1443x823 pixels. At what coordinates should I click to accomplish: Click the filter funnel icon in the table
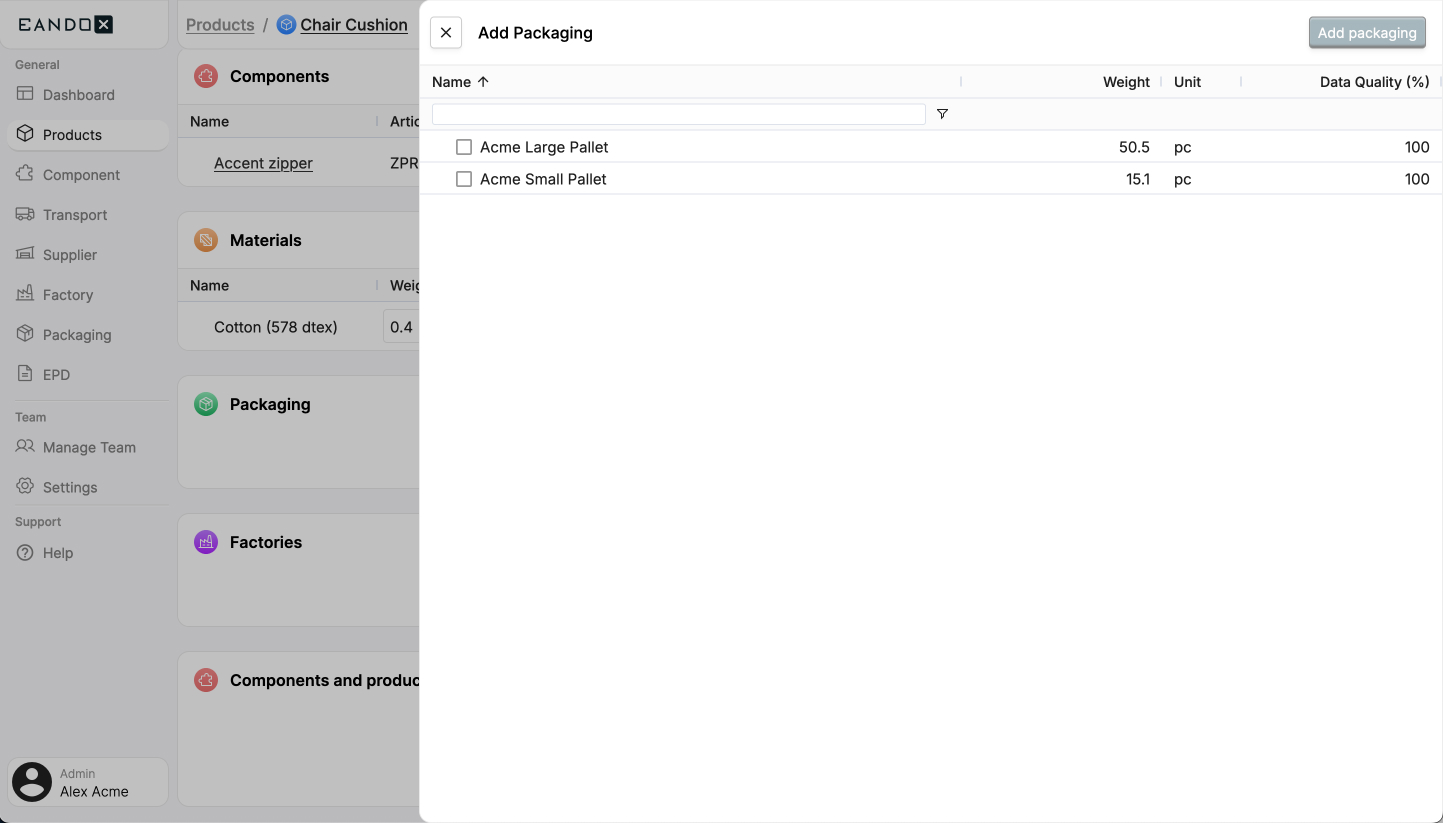(942, 114)
